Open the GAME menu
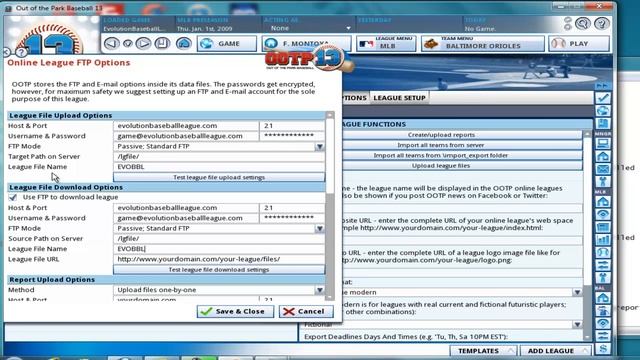The width and height of the screenshot is (640, 360). [x=227, y=43]
